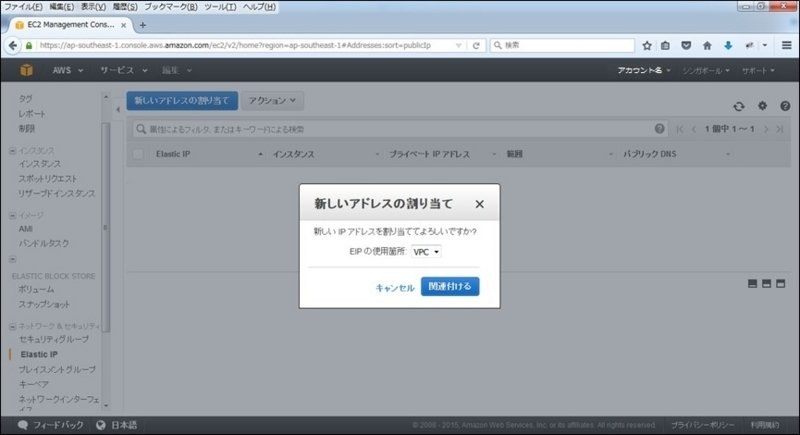Bookmark this page with the star icon
Image resolution: width=800 pixels, height=435 pixels.
coord(647,45)
